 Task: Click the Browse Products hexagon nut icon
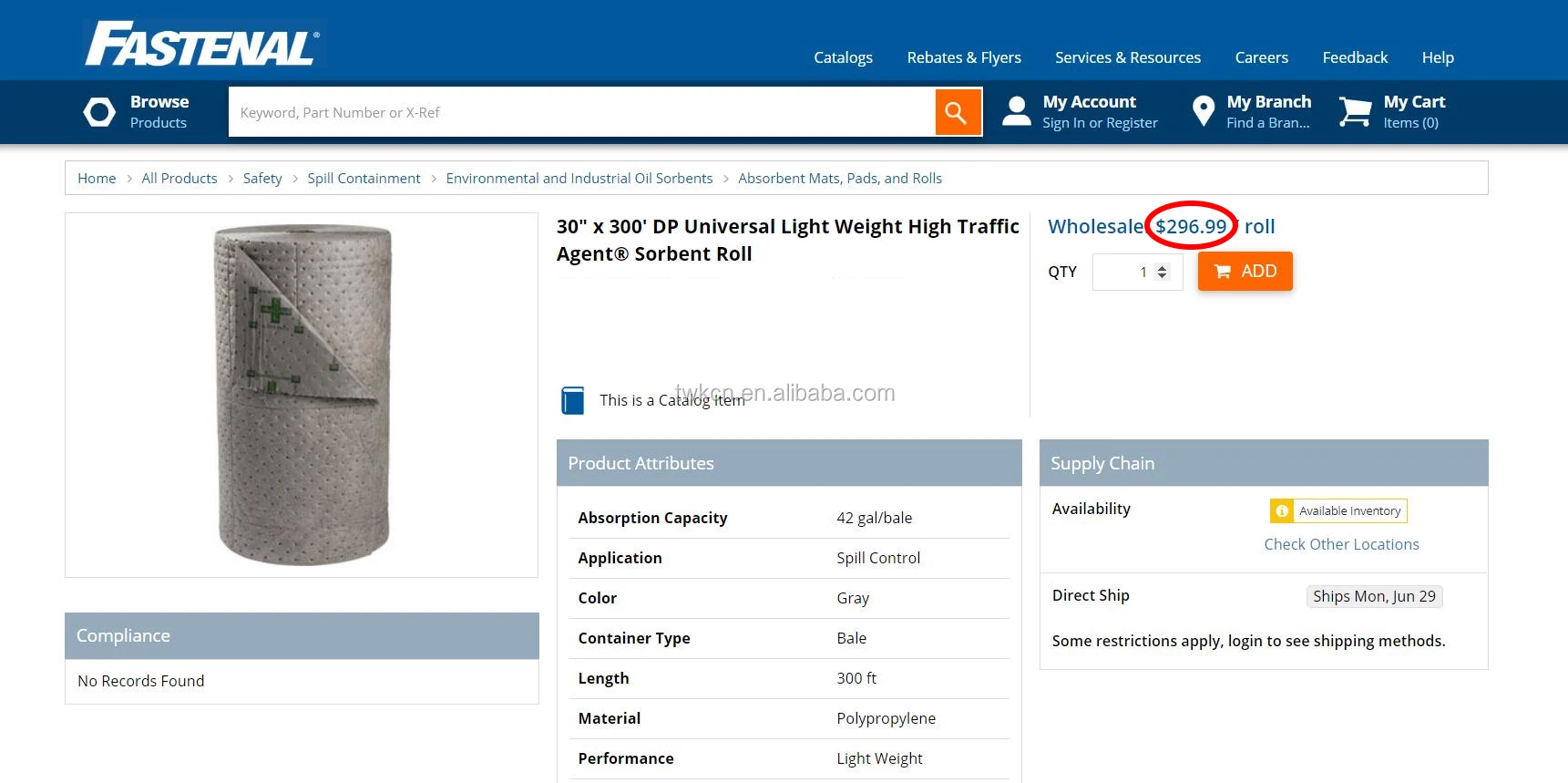(x=99, y=112)
